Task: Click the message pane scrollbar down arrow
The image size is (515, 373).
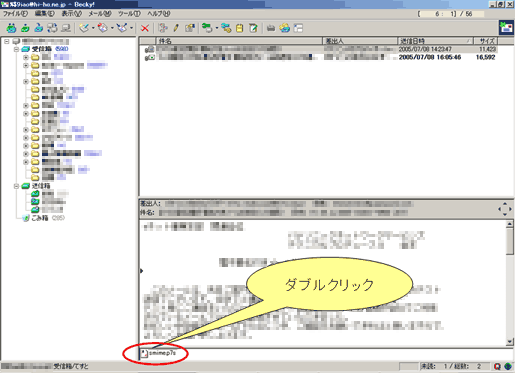Action: [x=509, y=342]
